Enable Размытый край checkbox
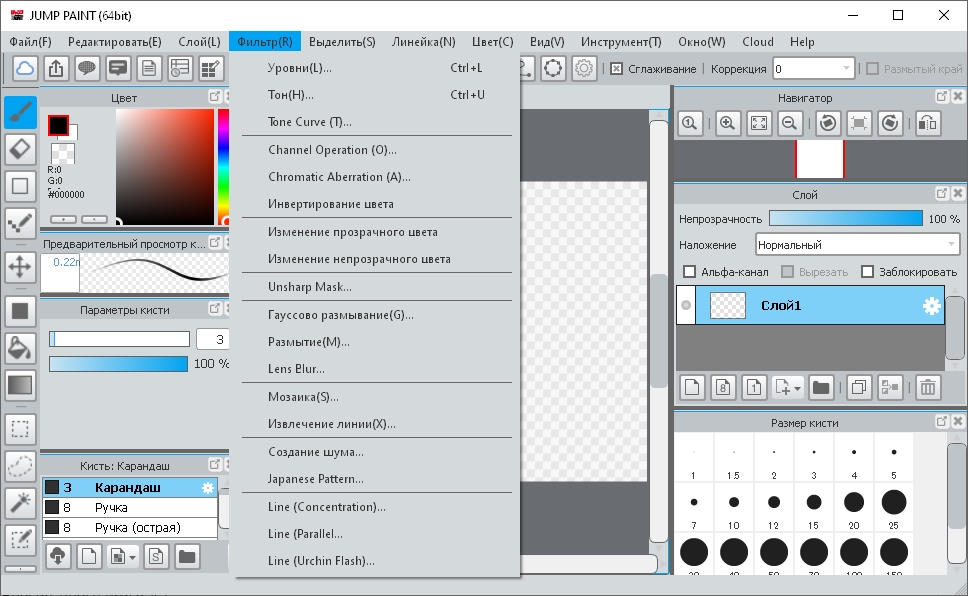Screen dimensions: 968x596 872,69
